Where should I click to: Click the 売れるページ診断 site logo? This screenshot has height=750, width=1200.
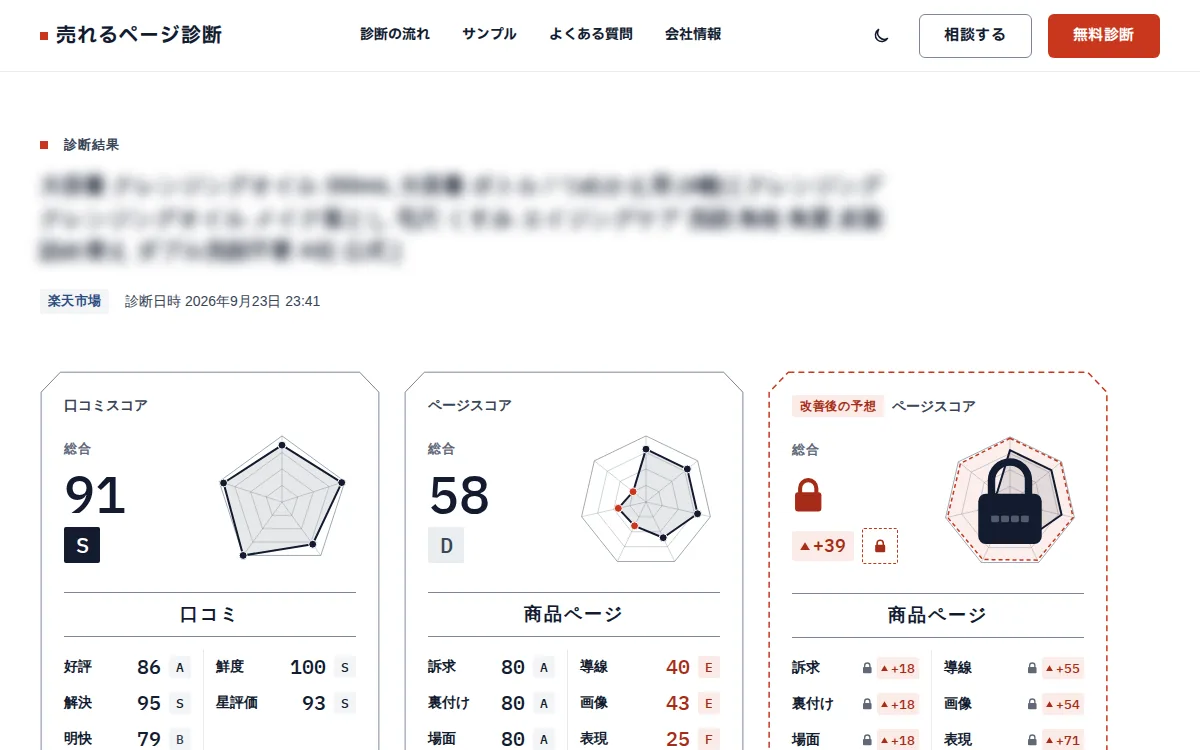coord(131,35)
